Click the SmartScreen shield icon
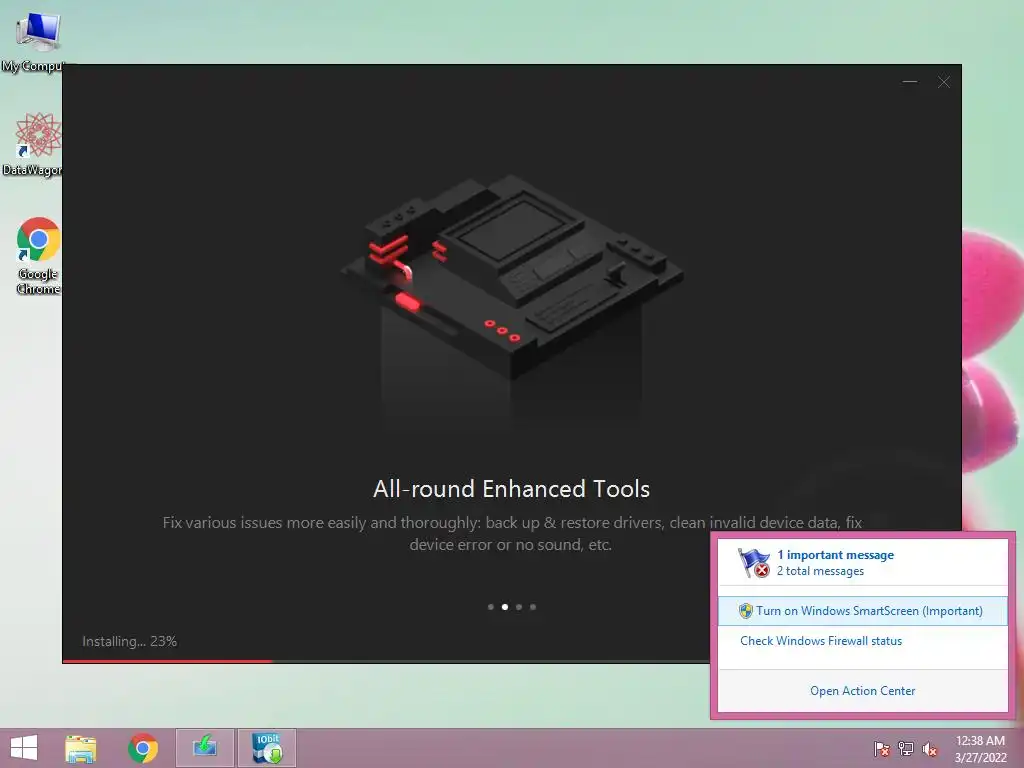This screenshot has height=768, width=1024. (x=745, y=611)
